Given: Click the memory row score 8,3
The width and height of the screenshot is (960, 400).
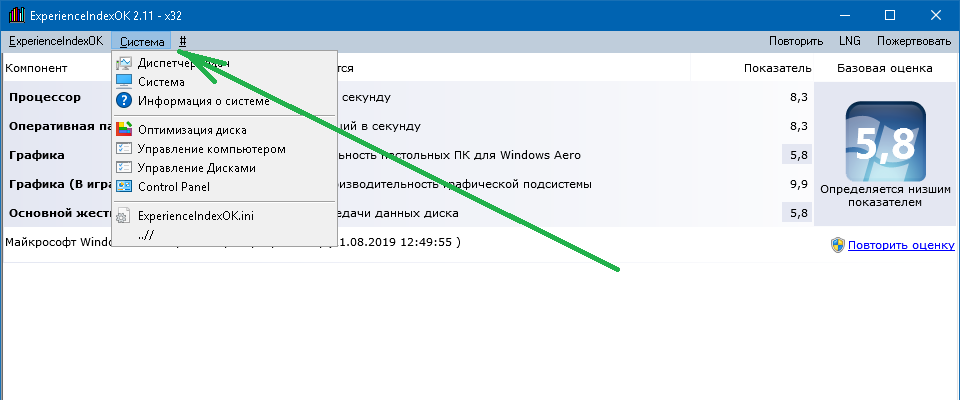Looking at the screenshot, I should pyautogui.click(x=799, y=126).
